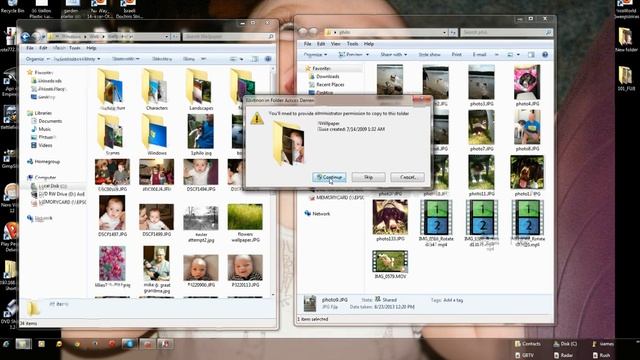The width and height of the screenshot is (640, 360).
Task: Select the Characters folder
Action: coord(157,90)
